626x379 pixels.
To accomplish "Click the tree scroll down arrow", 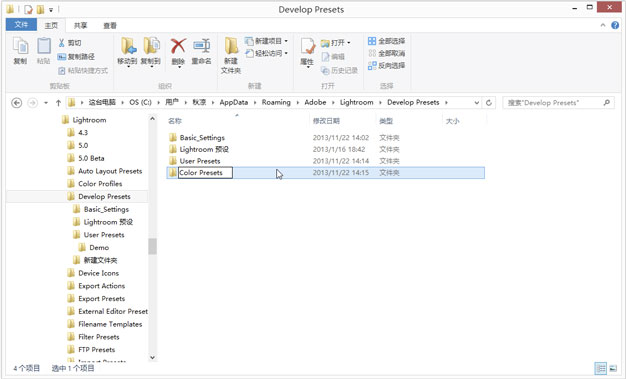I will (152, 357).
